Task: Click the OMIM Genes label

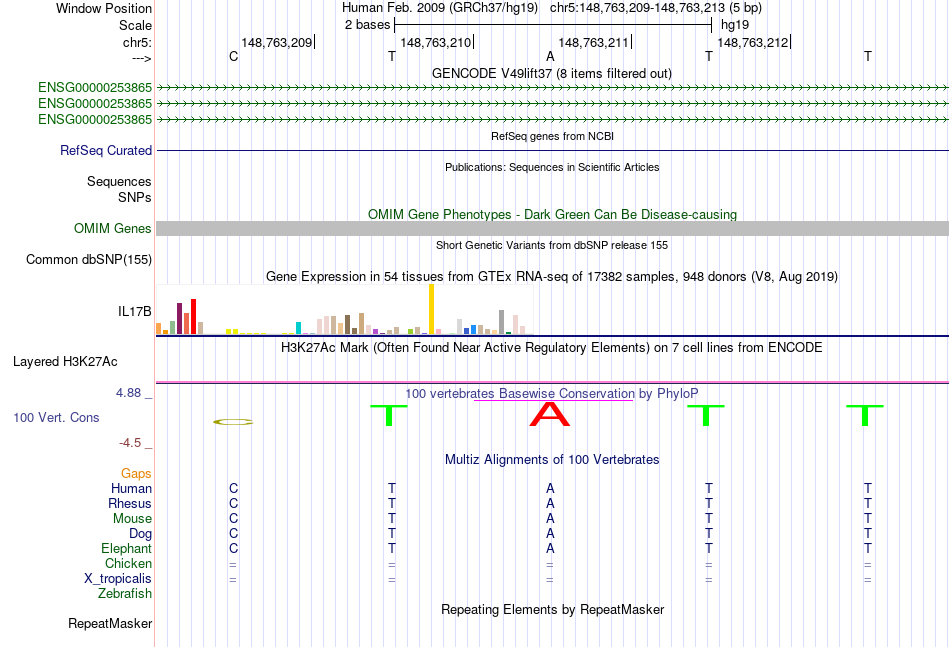Action: [112, 228]
